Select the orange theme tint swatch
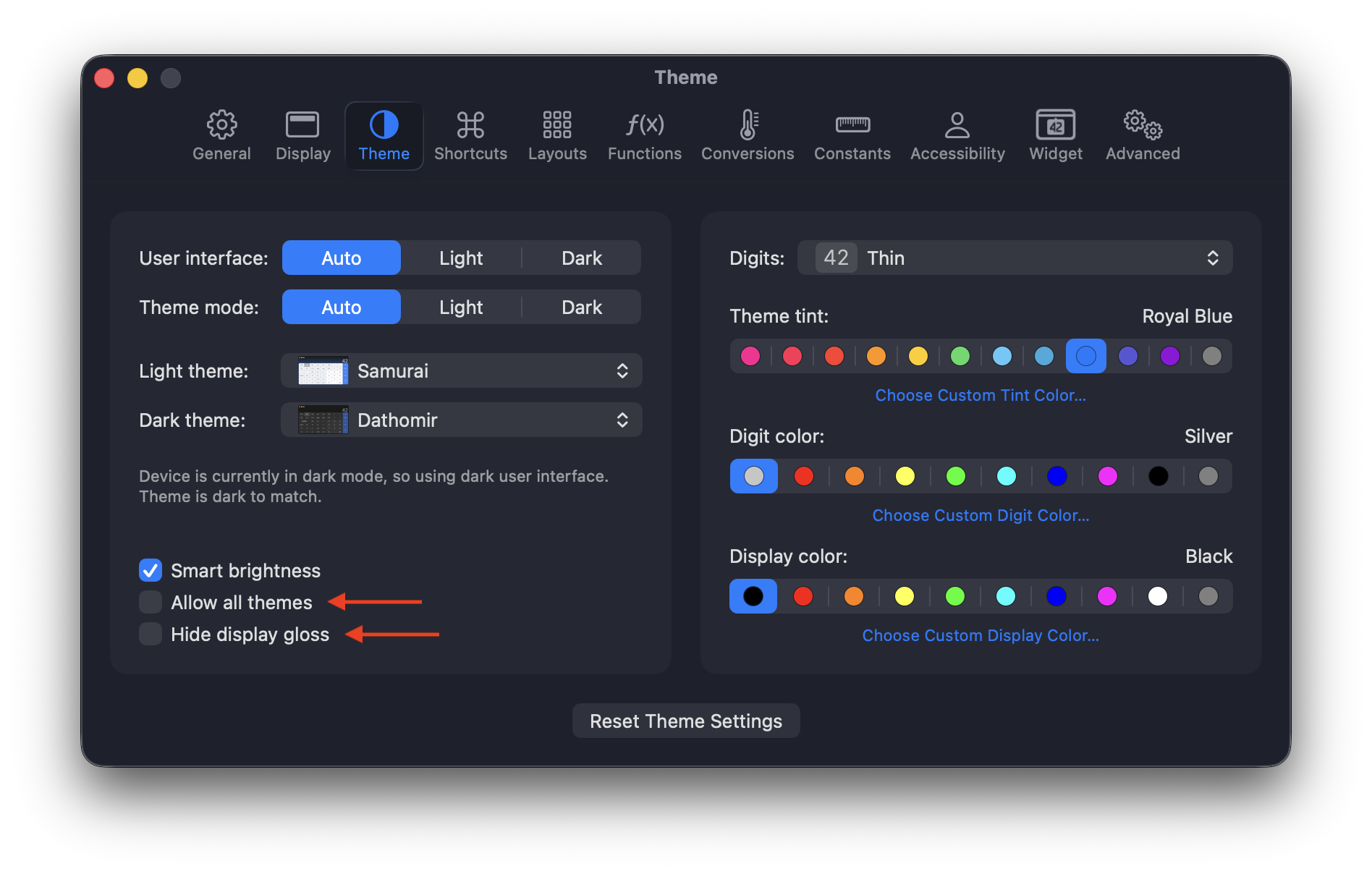This screenshot has height=874, width=1372. pos(876,356)
